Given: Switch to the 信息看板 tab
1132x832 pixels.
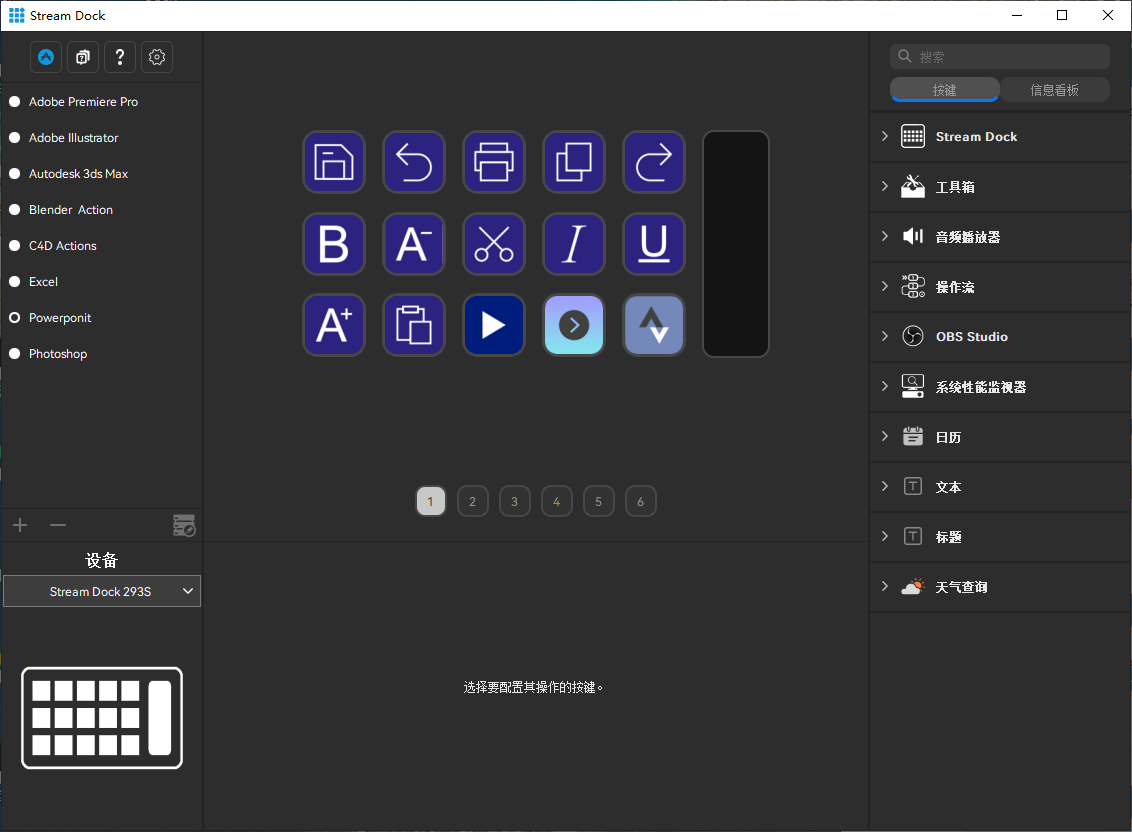Looking at the screenshot, I should 1054,90.
